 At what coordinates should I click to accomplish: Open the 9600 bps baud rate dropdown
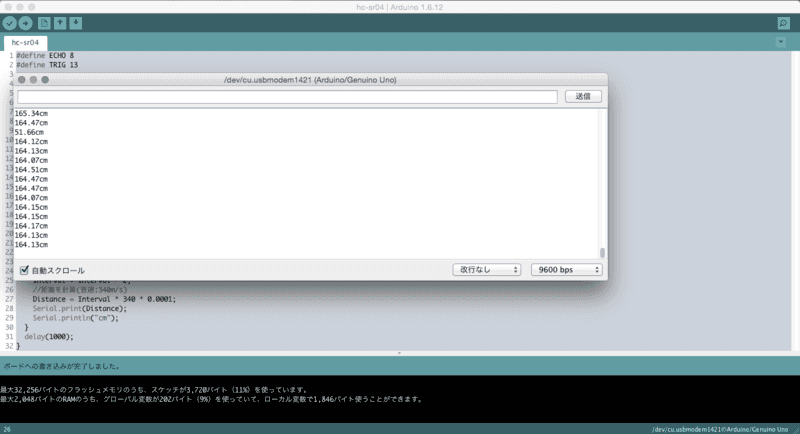click(567, 270)
